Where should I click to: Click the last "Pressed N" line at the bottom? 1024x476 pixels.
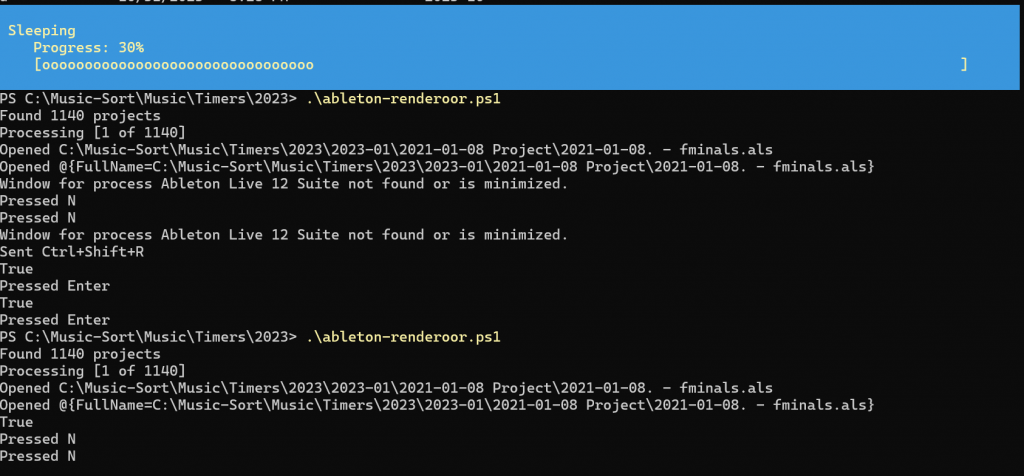[x=38, y=456]
